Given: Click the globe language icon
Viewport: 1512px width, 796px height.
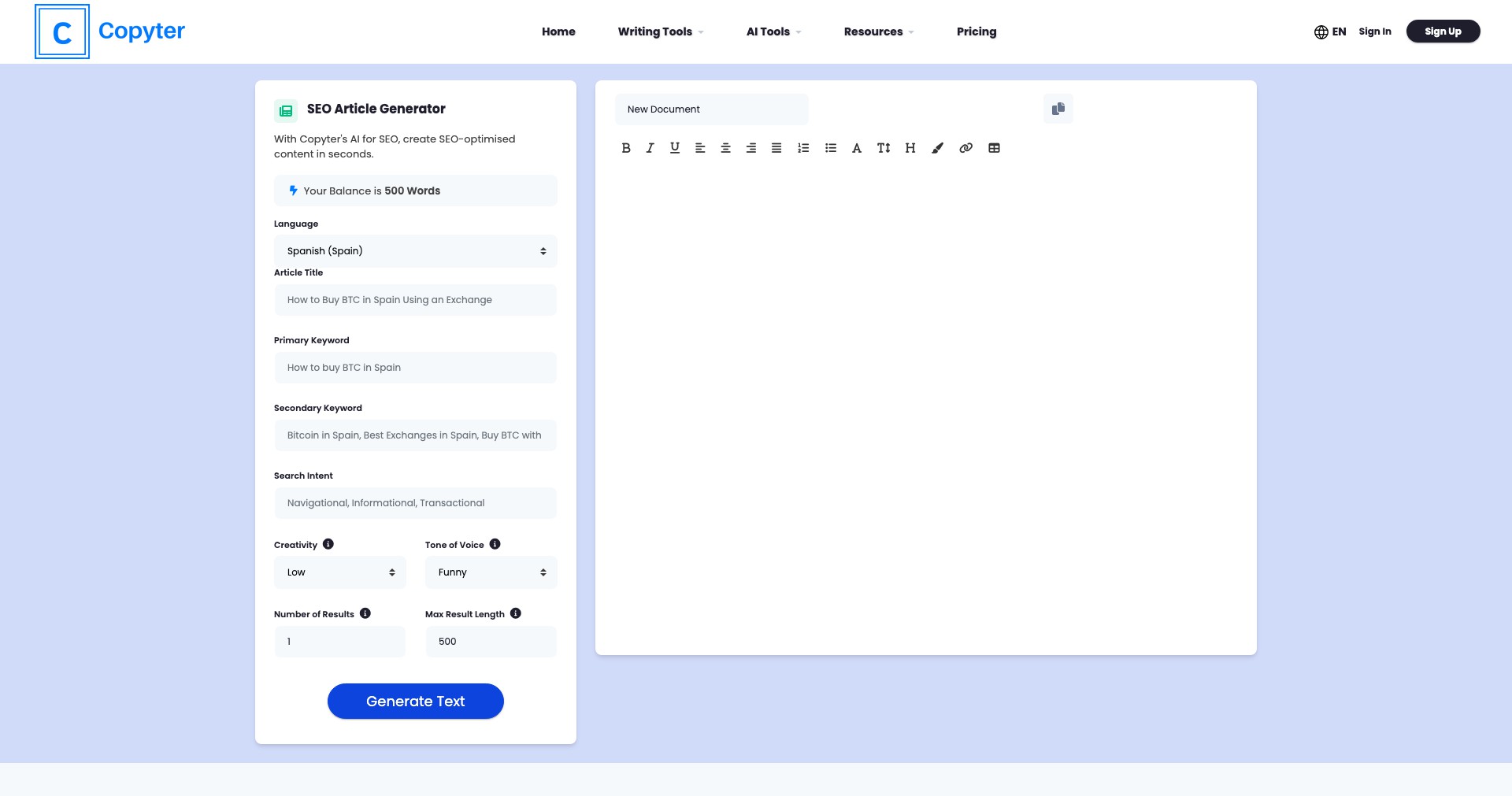Looking at the screenshot, I should [1321, 32].
